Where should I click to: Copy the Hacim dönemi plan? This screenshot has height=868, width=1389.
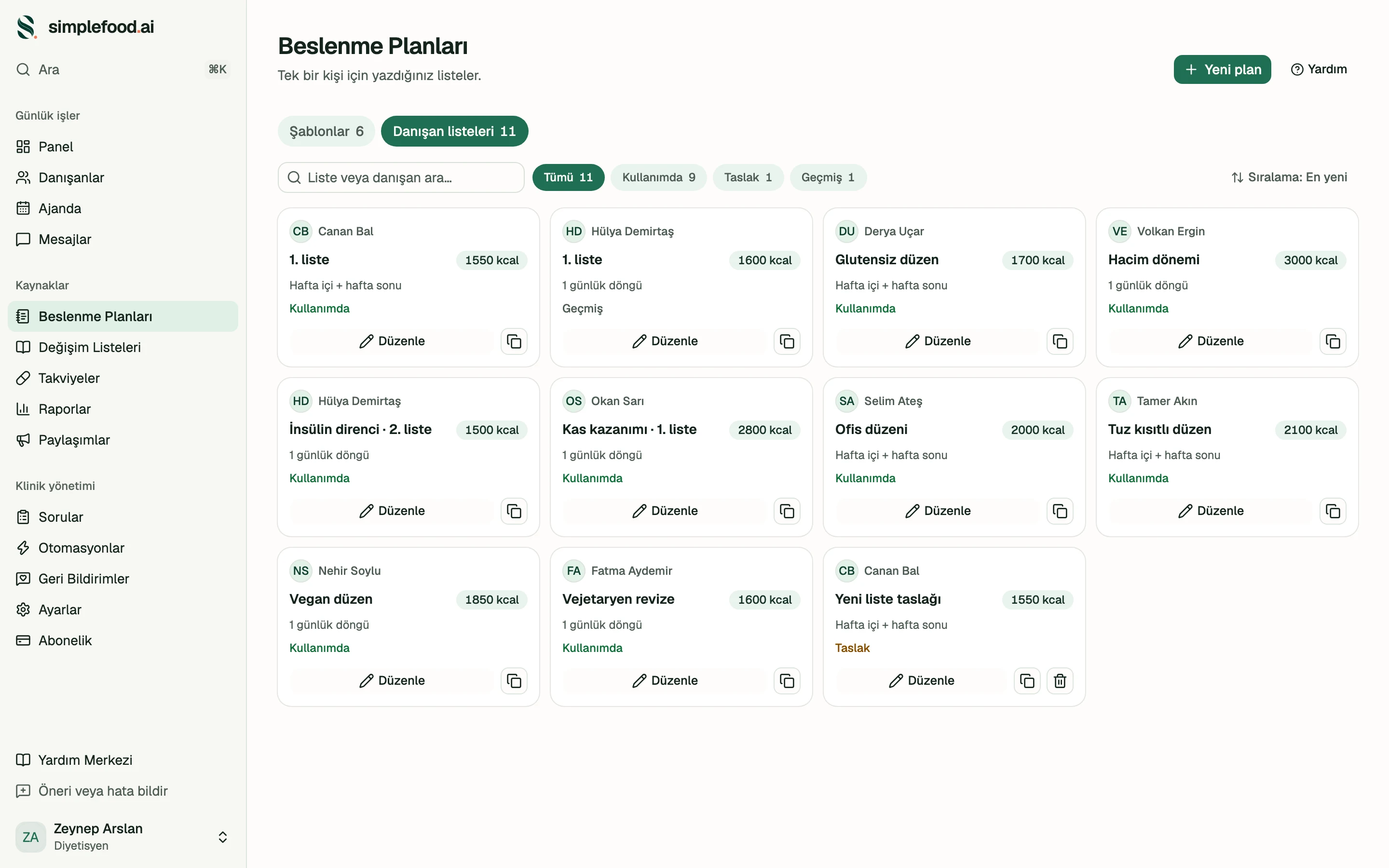coord(1333,341)
